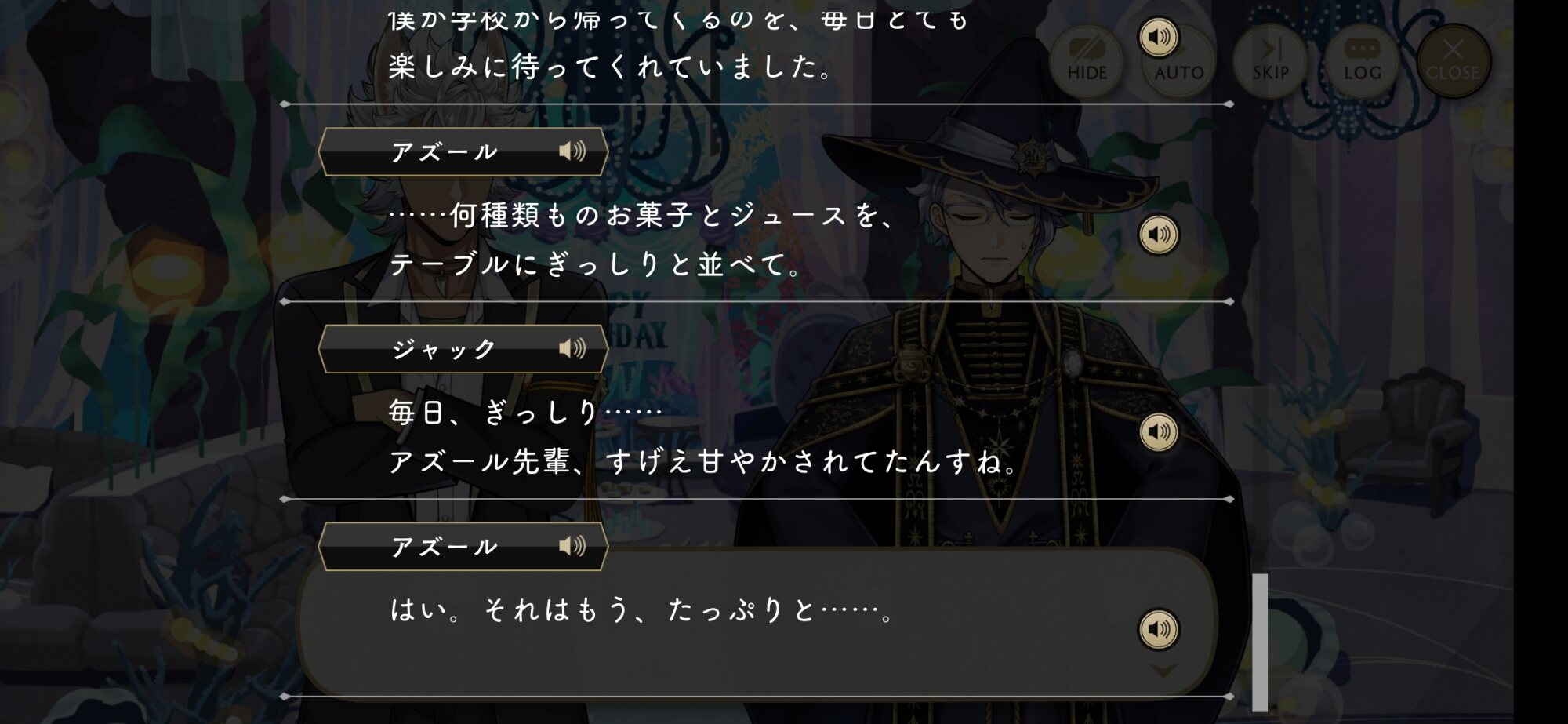
Task: Play voice for the はい。それはもう line
Action: tap(1159, 629)
